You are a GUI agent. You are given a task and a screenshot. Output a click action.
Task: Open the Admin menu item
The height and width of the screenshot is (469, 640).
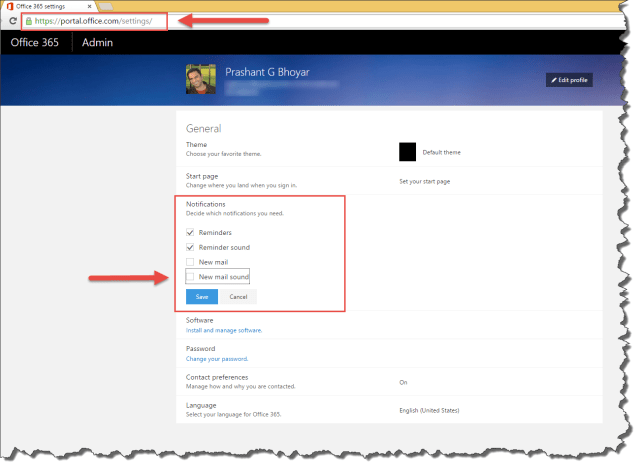(x=97, y=43)
